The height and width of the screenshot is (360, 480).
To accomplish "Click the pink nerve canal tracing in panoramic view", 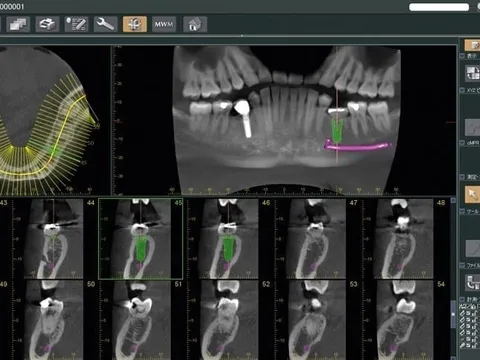I will tap(358, 146).
